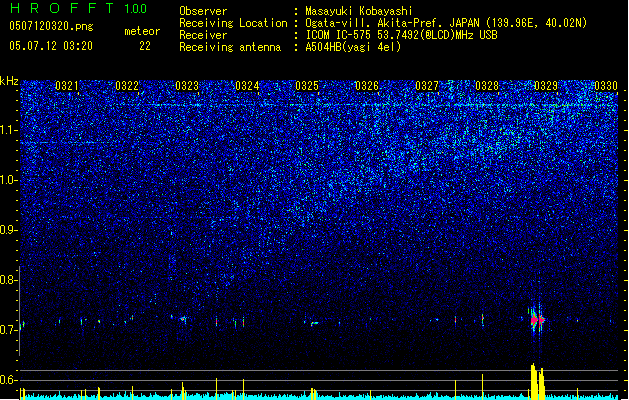Select the filename 0507120320.png
Viewport: 629px width, 400px height.
[x=51, y=26]
